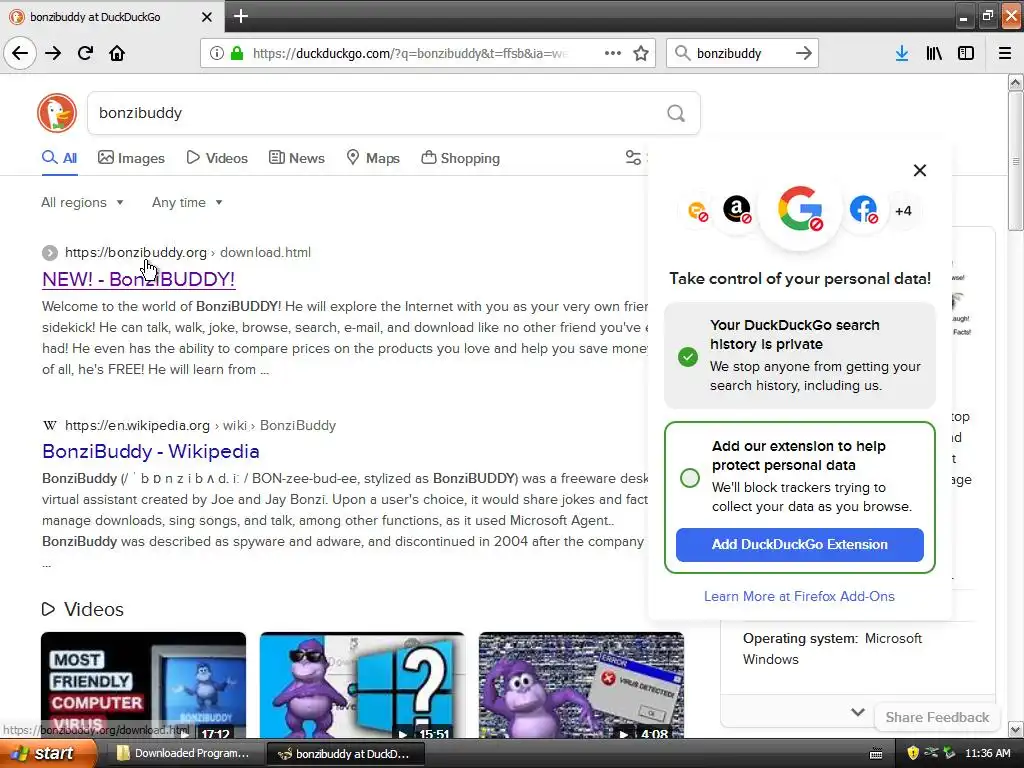The width and height of the screenshot is (1024, 768).
Task: Click the security shield tray icon
Action: 913,753
